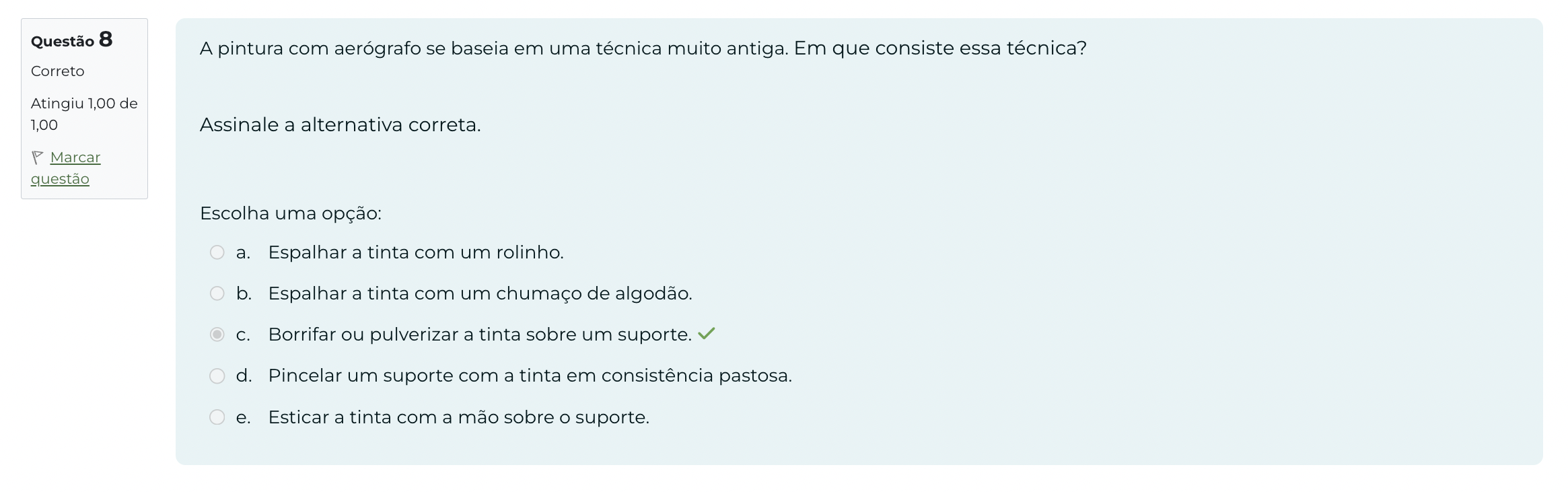Click the letter label 'd.' of the options

[244, 376]
